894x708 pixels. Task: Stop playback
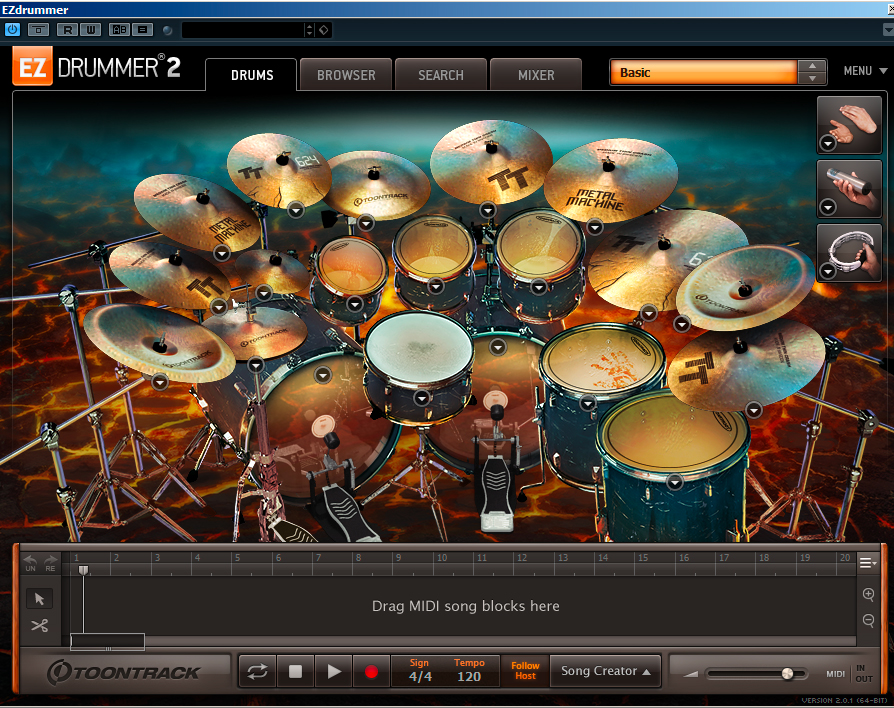point(295,672)
